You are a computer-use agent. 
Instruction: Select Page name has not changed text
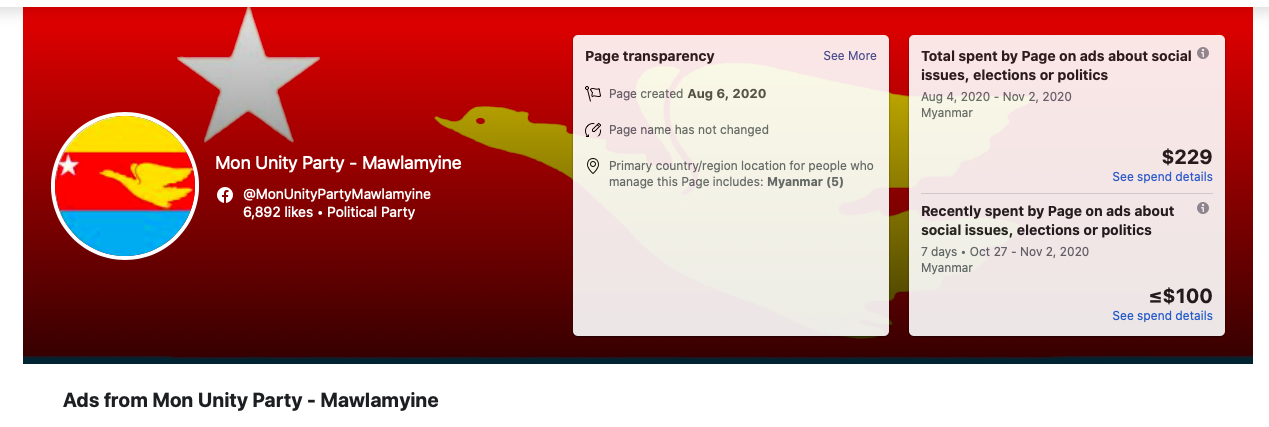pyautogui.click(x=689, y=130)
